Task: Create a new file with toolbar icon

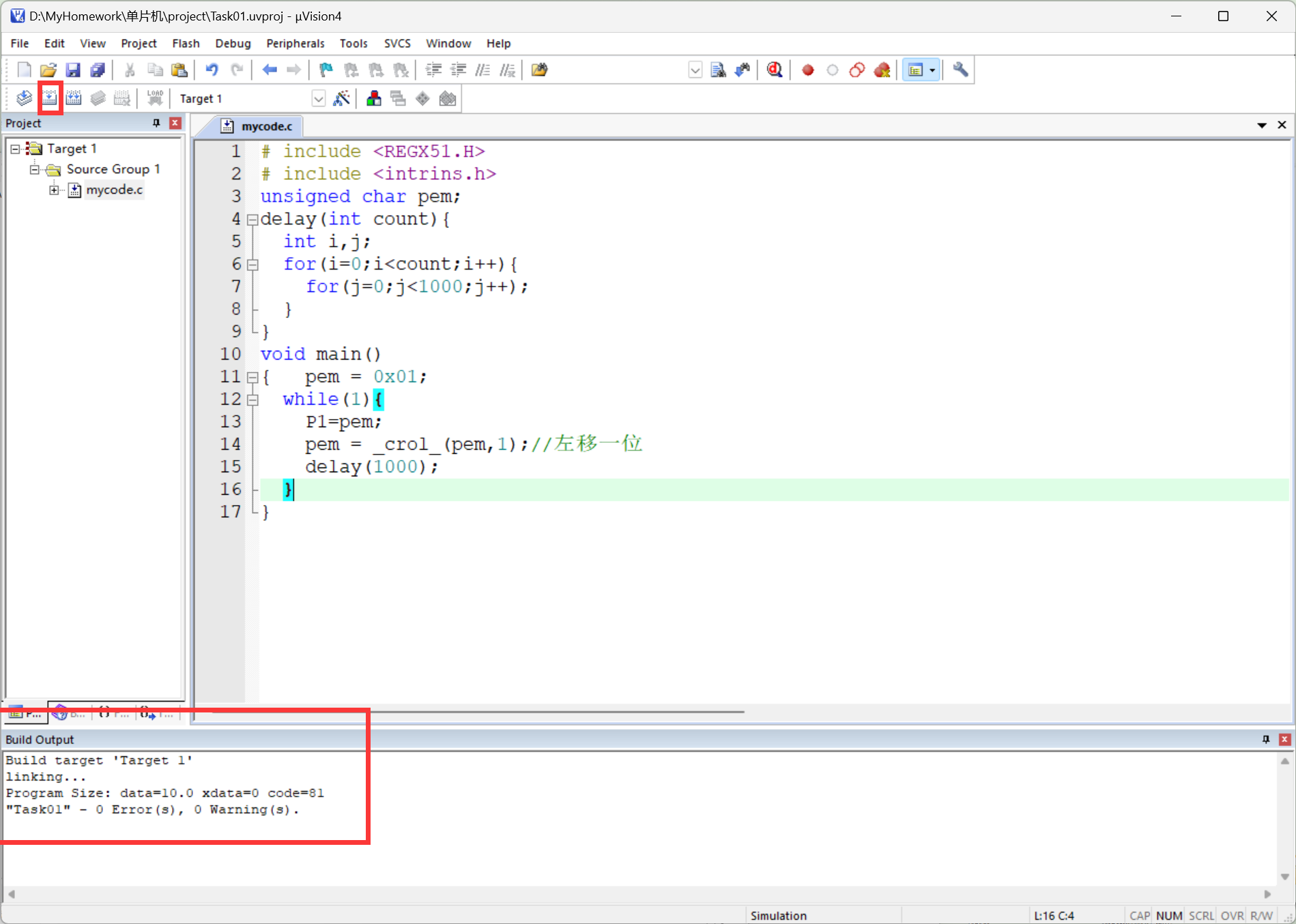Action: click(24, 70)
